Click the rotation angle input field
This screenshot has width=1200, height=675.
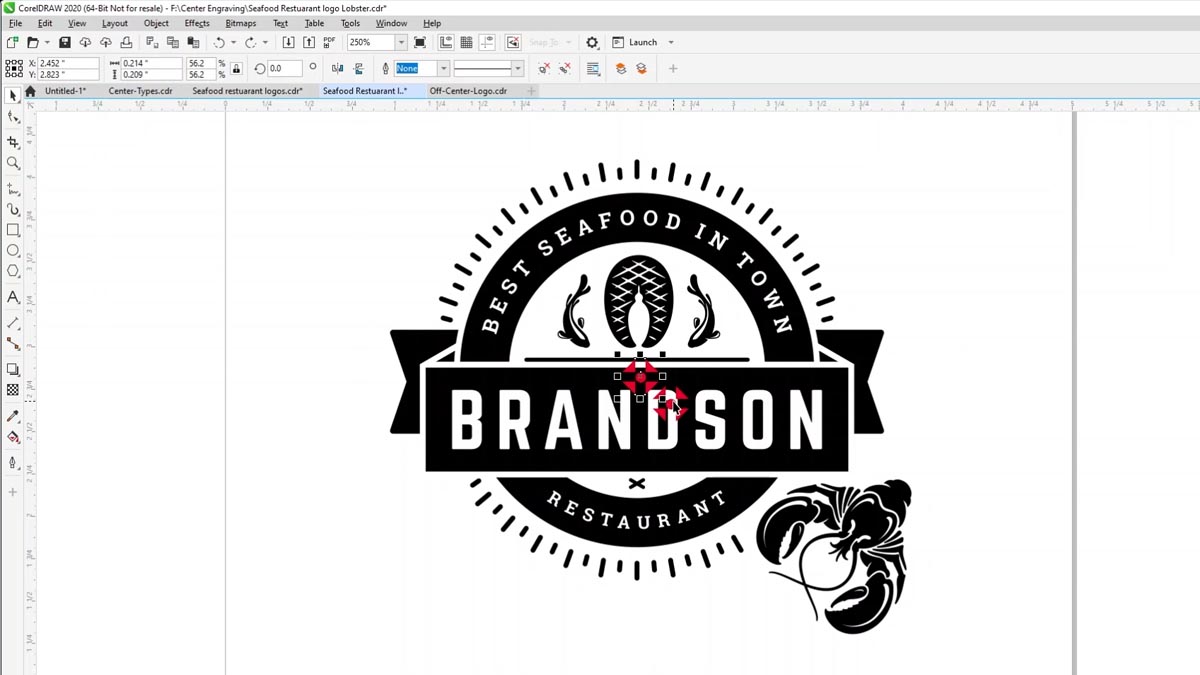tap(283, 69)
